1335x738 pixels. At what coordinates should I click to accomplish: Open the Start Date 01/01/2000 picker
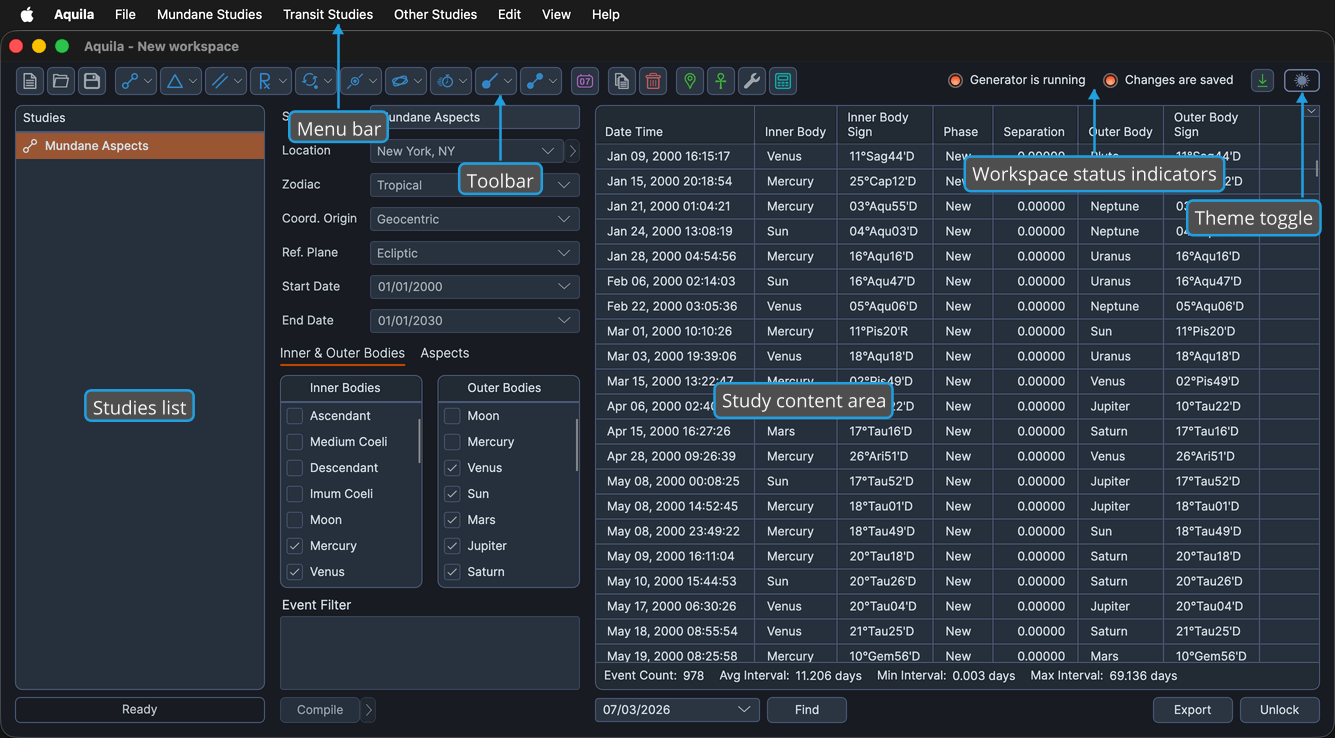(475, 287)
